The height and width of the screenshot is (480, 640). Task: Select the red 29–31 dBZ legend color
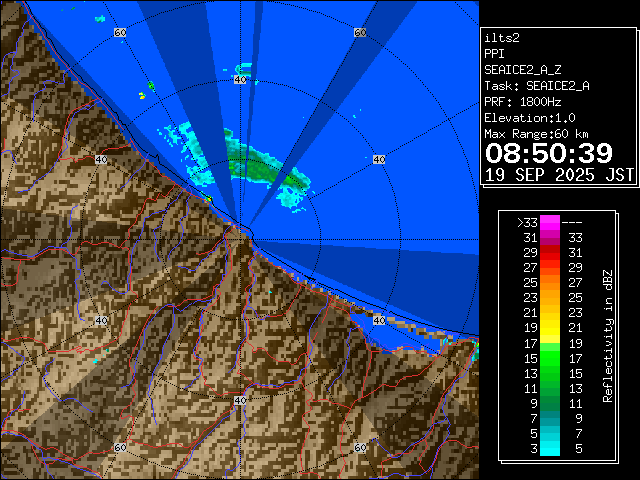[x=550, y=253]
